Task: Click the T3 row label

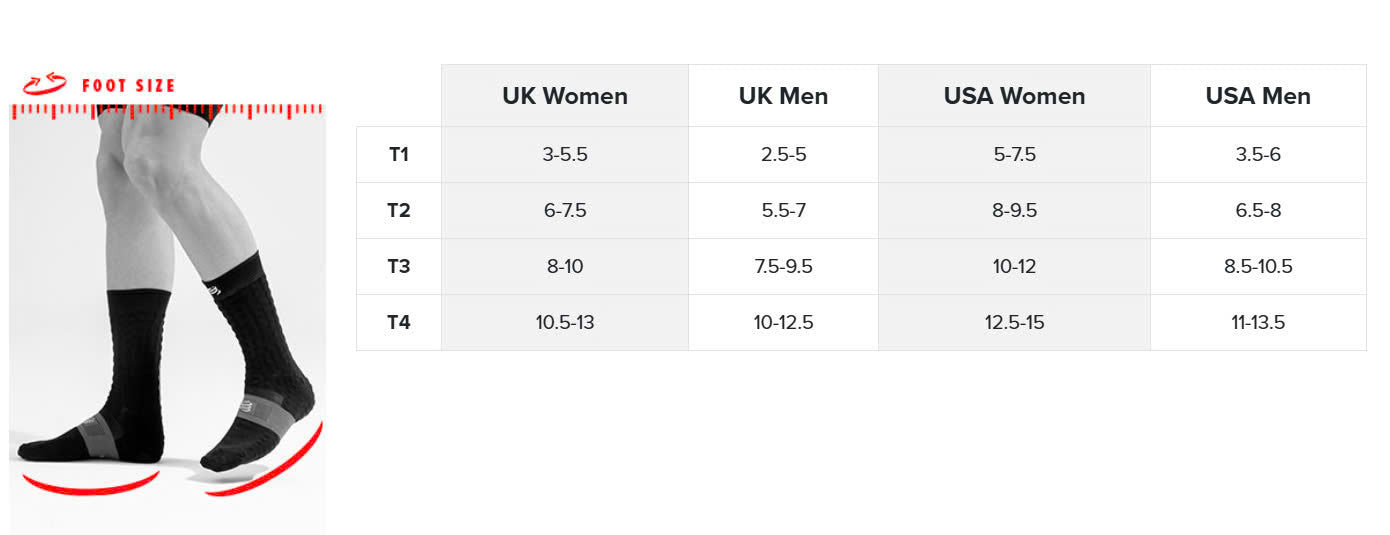Action: [x=399, y=267]
